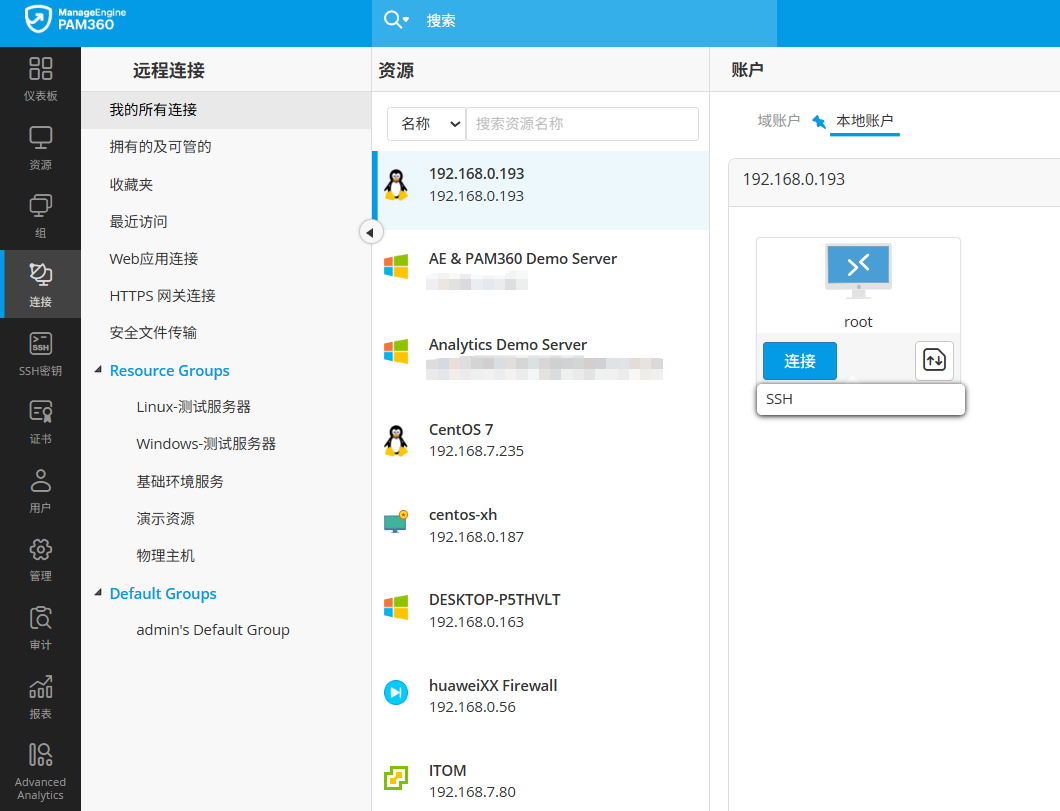Image resolution: width=1060 pixels, height=811 pixels.
Task: Click the Windows icon for Analytics Demo Server
Action: [x=396, y=351]
